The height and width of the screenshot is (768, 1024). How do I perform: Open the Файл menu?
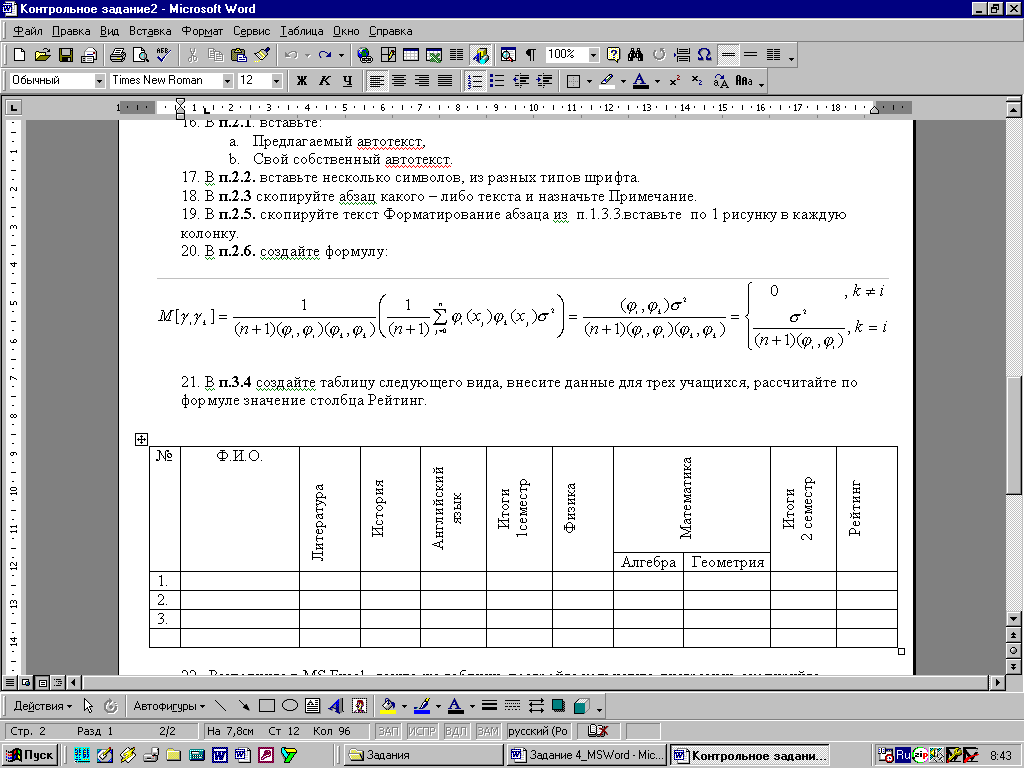27,31
